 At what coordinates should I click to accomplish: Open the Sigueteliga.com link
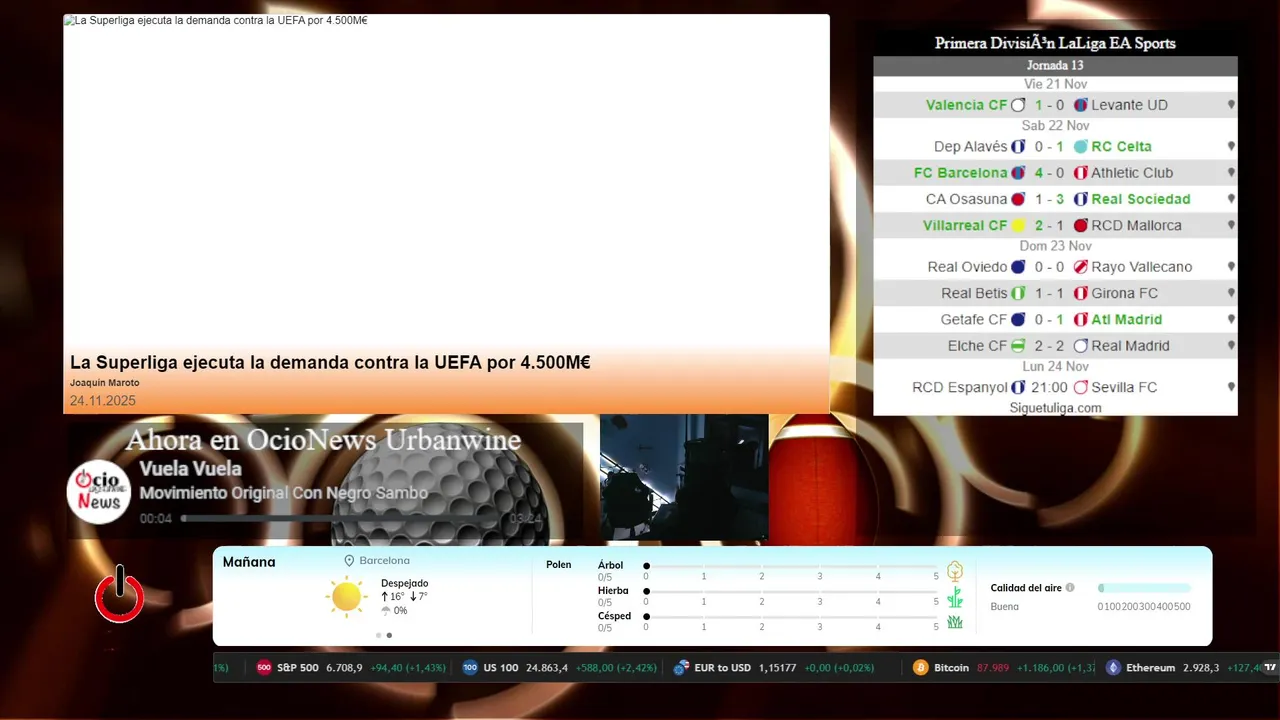[1055, 408]
